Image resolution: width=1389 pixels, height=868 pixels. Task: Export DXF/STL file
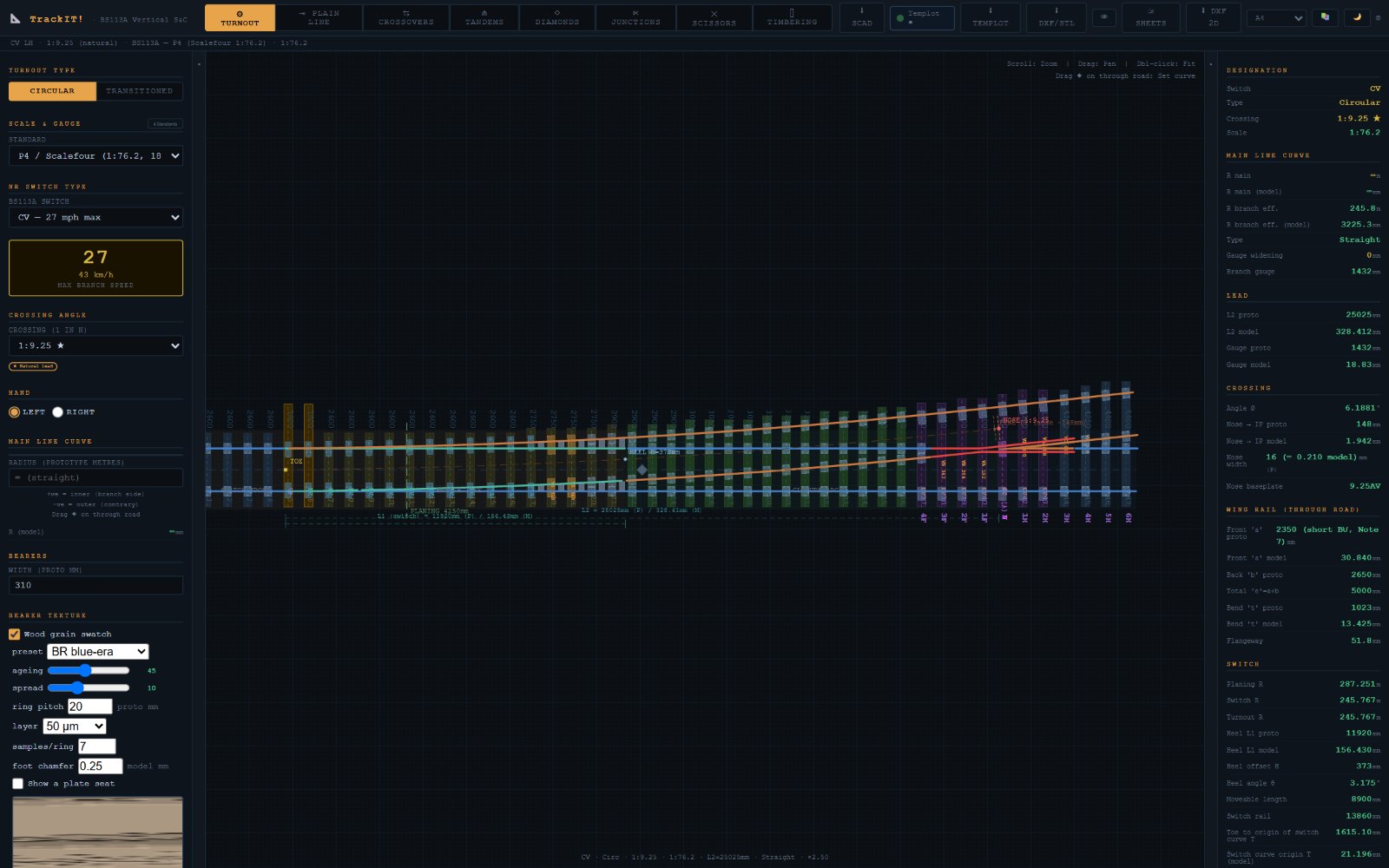pos(1057,17)
